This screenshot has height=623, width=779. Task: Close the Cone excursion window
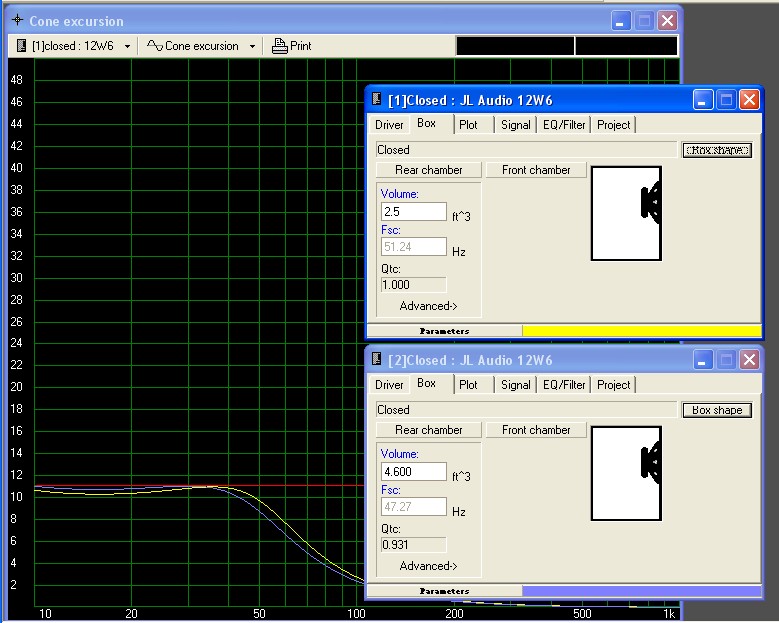[667, 21]
